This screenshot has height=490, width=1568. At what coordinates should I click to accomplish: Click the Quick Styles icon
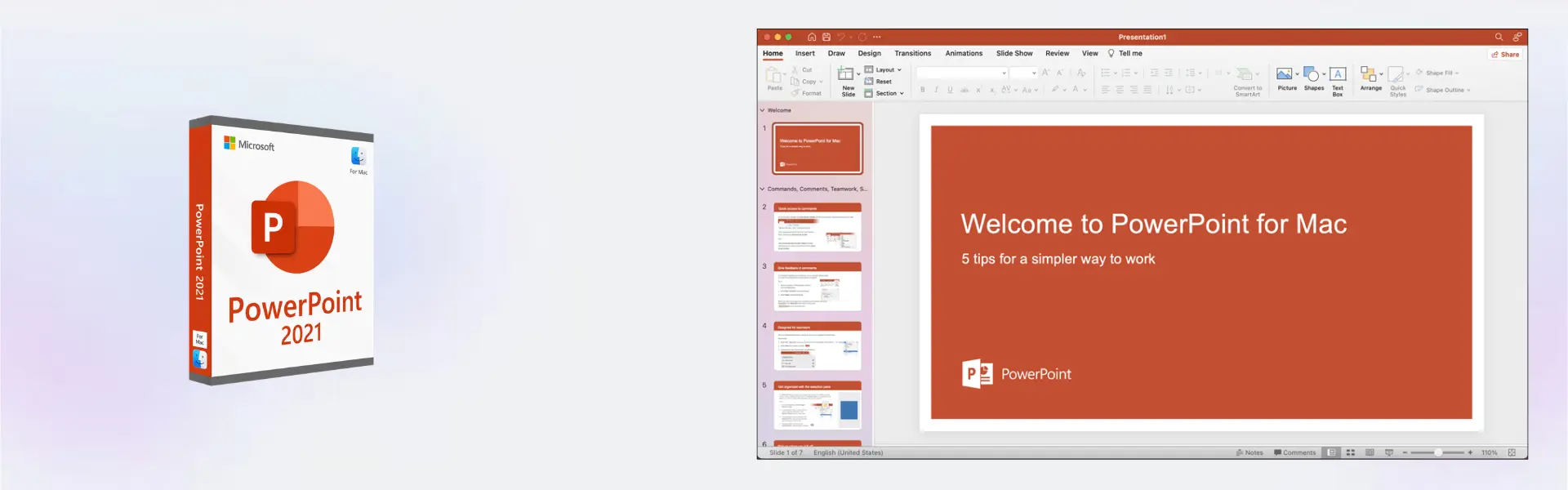[1396, 74]
